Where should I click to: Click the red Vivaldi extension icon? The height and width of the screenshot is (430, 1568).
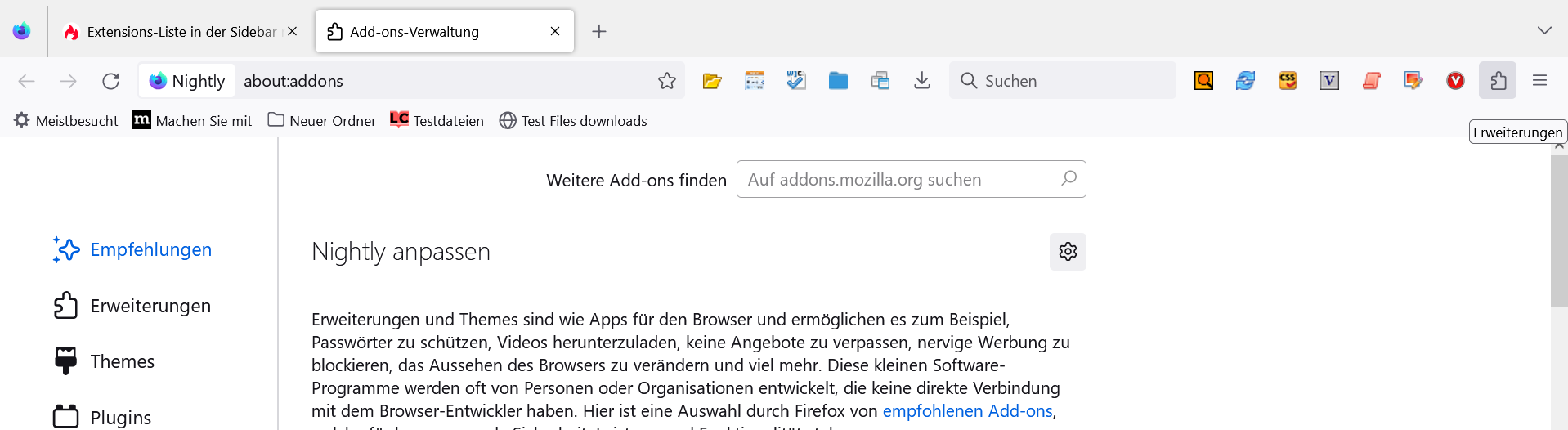(1455, 81)
